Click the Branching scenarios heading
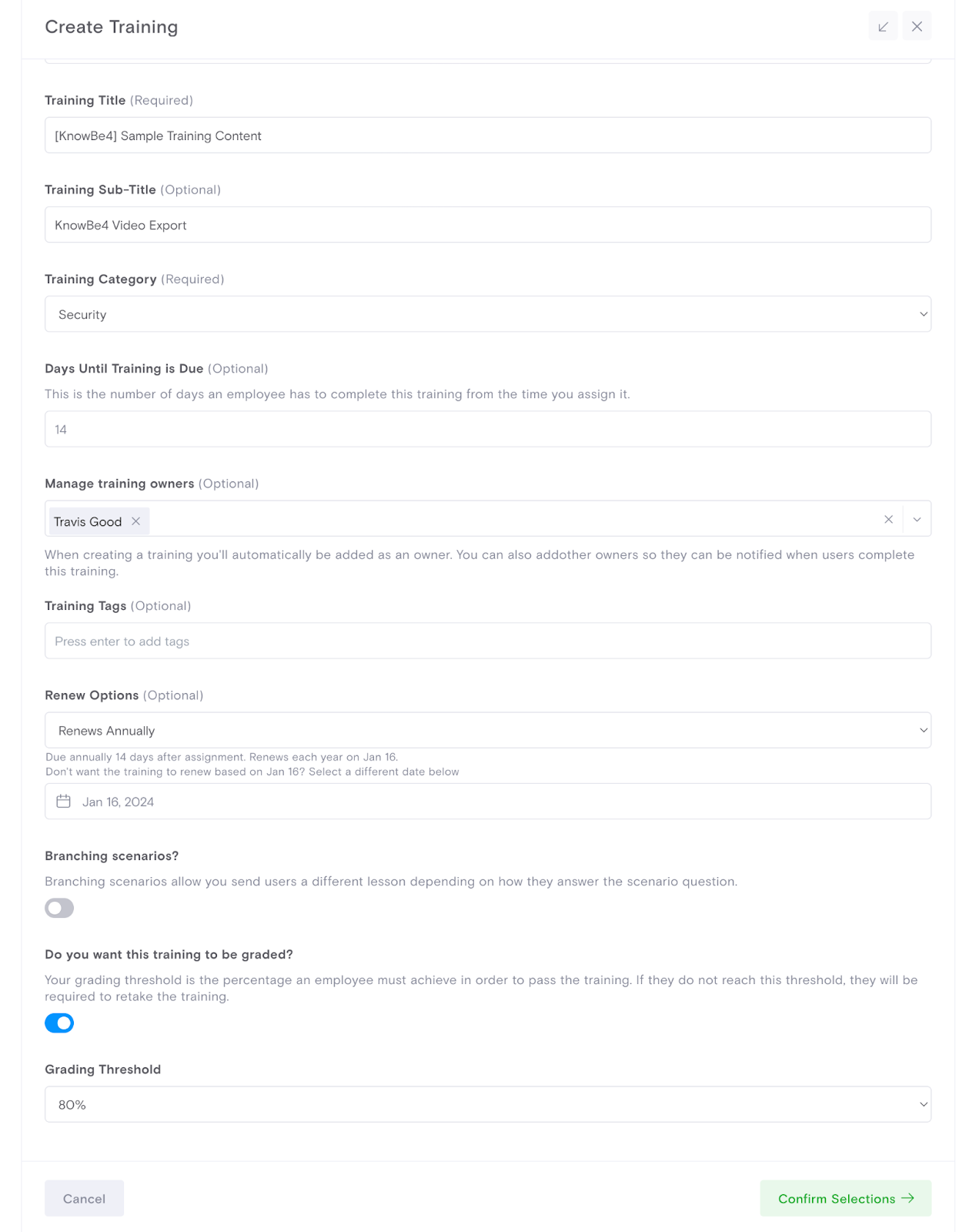This screenshot has height=1232, width=969. coord(111,855)
